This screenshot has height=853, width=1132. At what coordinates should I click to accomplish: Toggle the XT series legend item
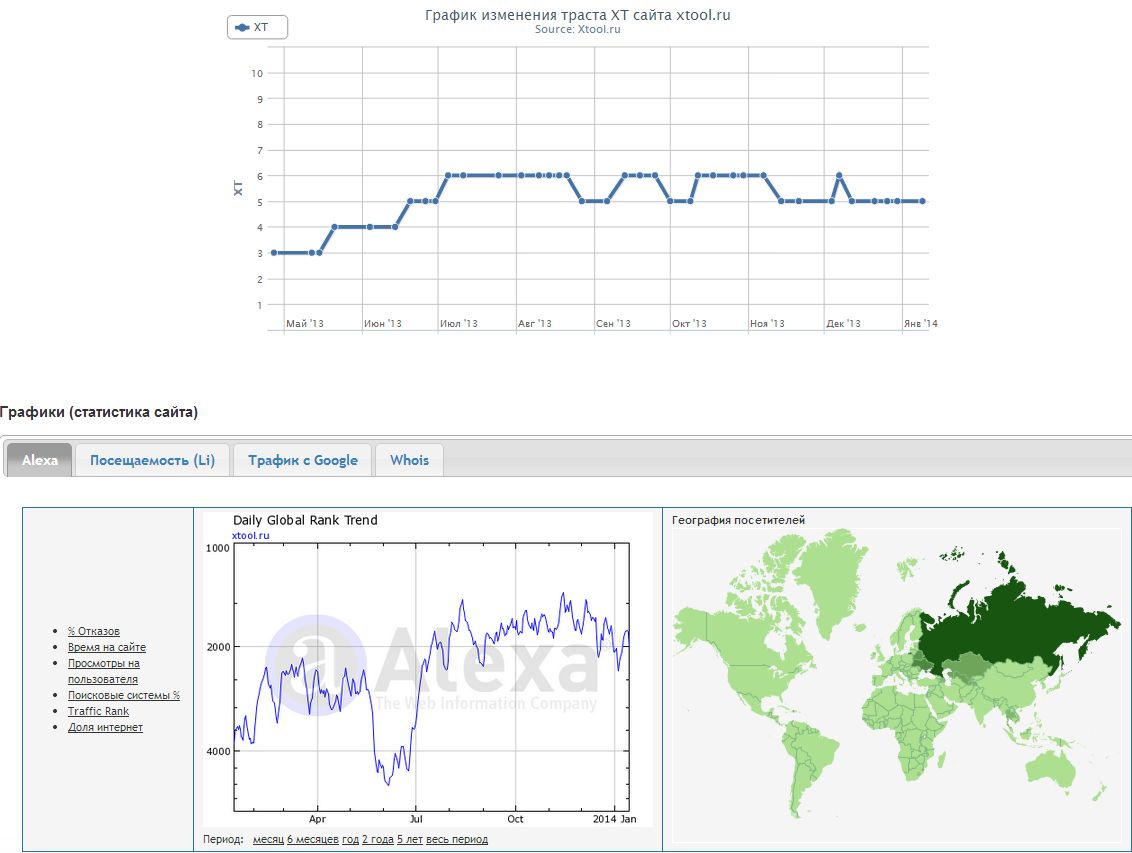click(x=257, y=28)
